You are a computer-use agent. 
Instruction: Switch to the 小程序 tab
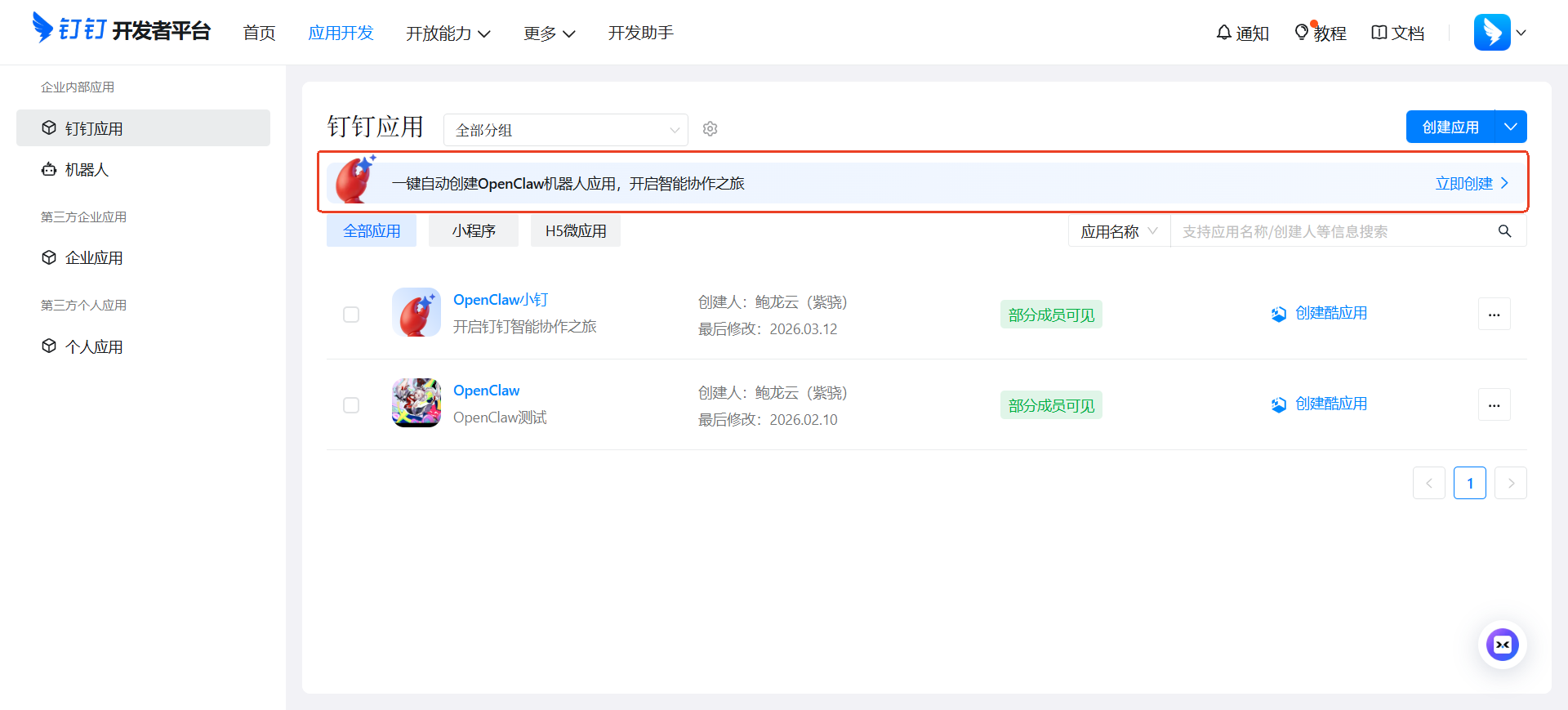[x=474, y=231]
